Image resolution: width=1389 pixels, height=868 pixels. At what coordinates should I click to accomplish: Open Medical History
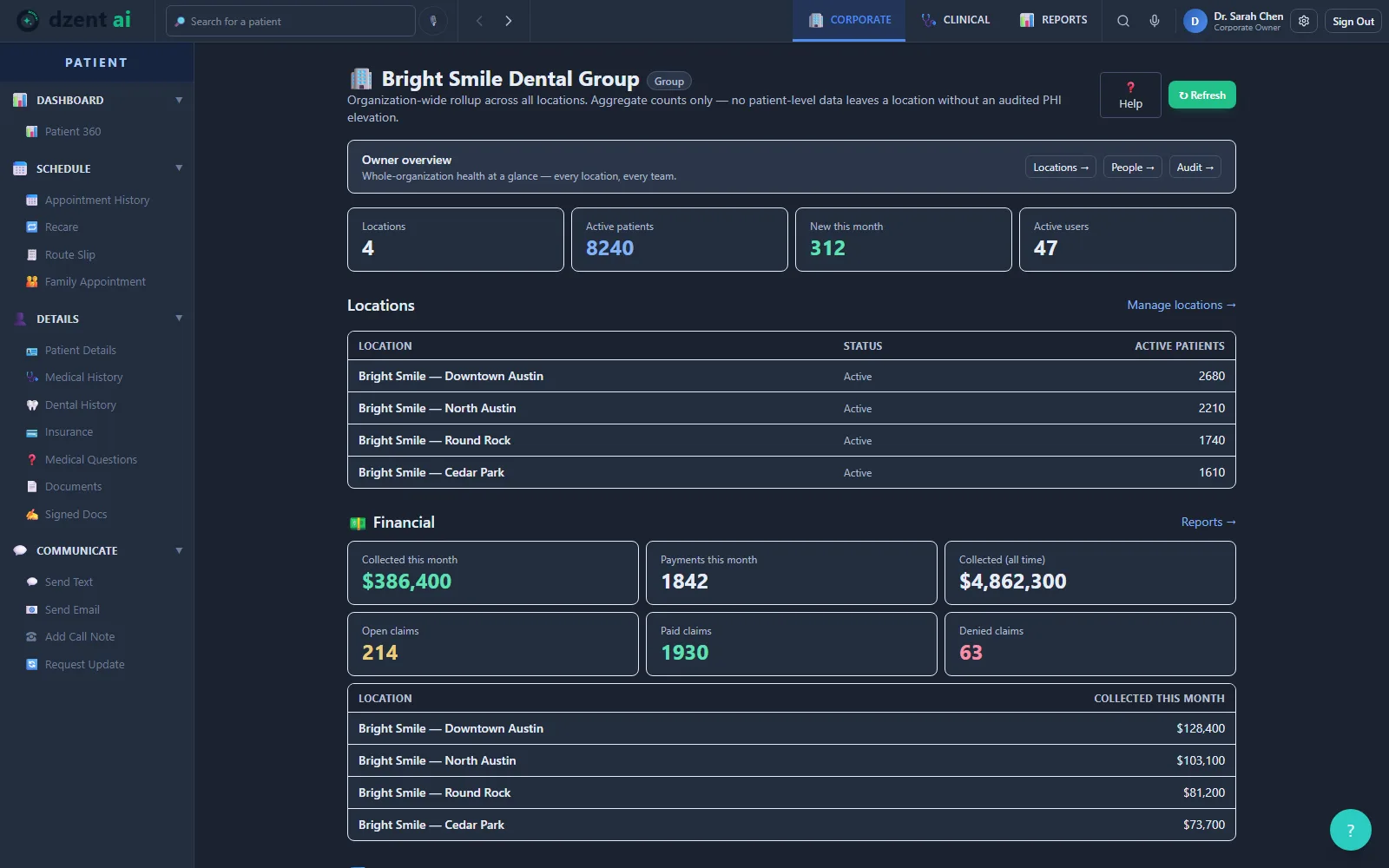(x=83, y=377)
